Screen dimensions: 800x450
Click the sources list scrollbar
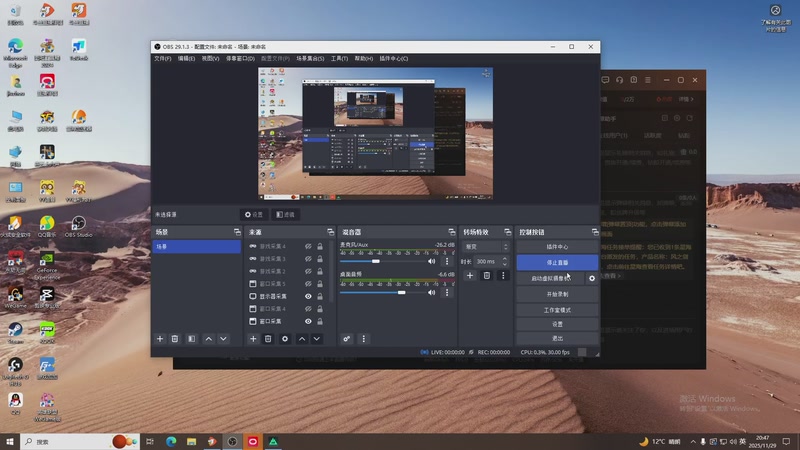point(332,270)
